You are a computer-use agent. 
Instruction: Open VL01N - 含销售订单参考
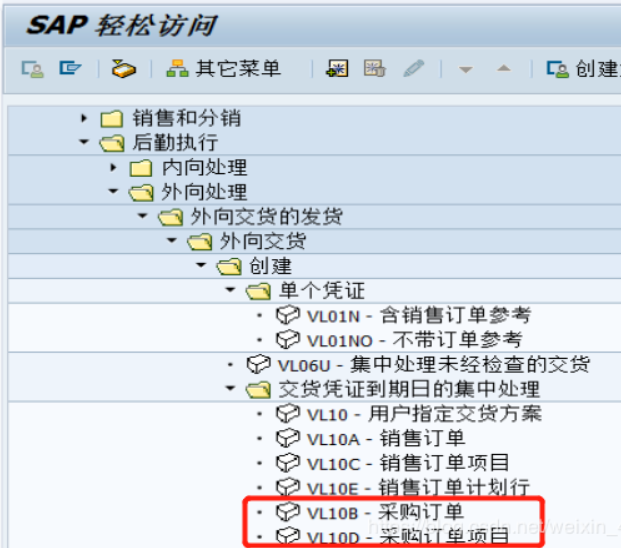point(419,316)
